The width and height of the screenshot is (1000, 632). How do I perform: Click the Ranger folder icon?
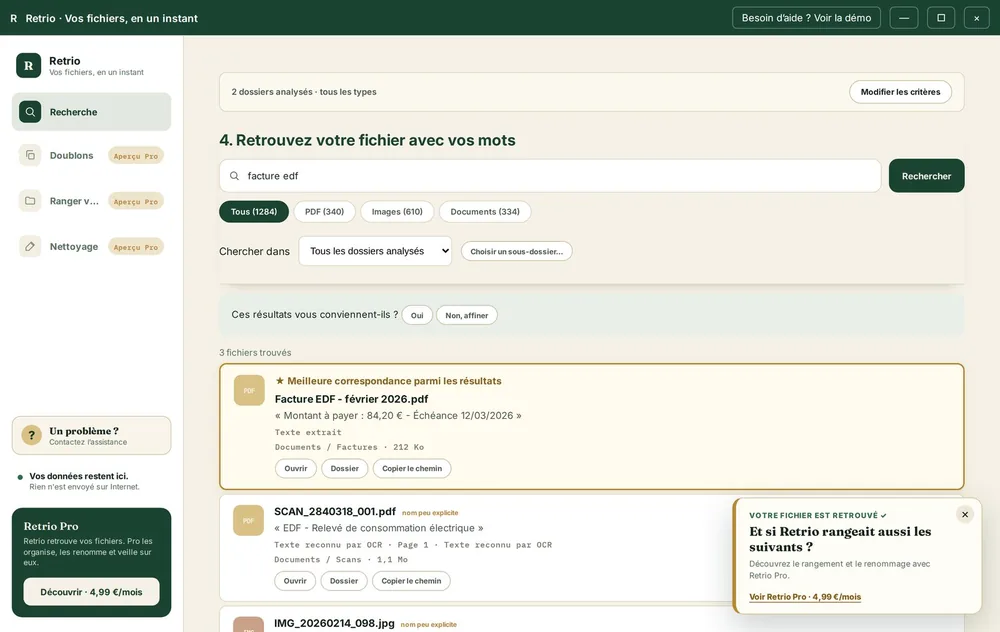tap(30, 200)
